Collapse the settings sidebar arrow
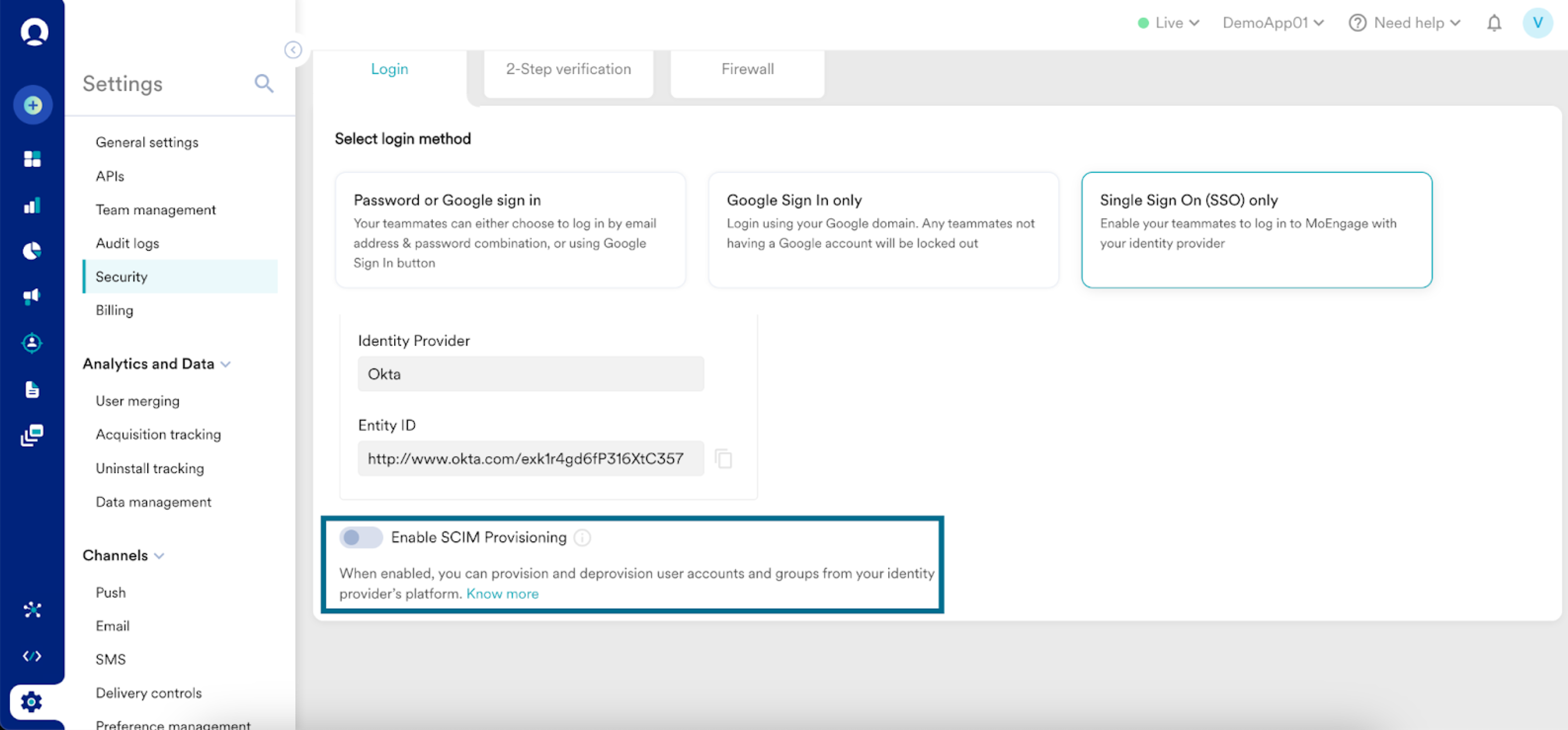 (293, 50)
